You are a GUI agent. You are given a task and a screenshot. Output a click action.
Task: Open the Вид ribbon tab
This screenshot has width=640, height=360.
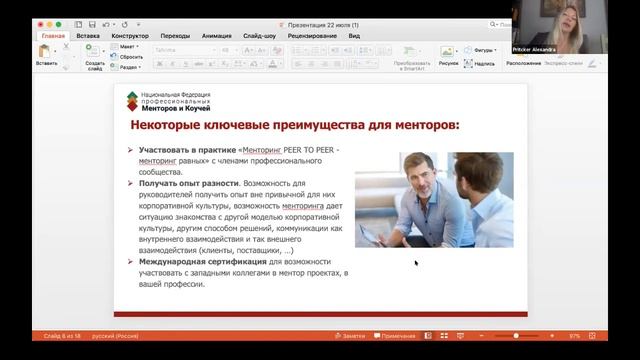[x=354, y=36]
